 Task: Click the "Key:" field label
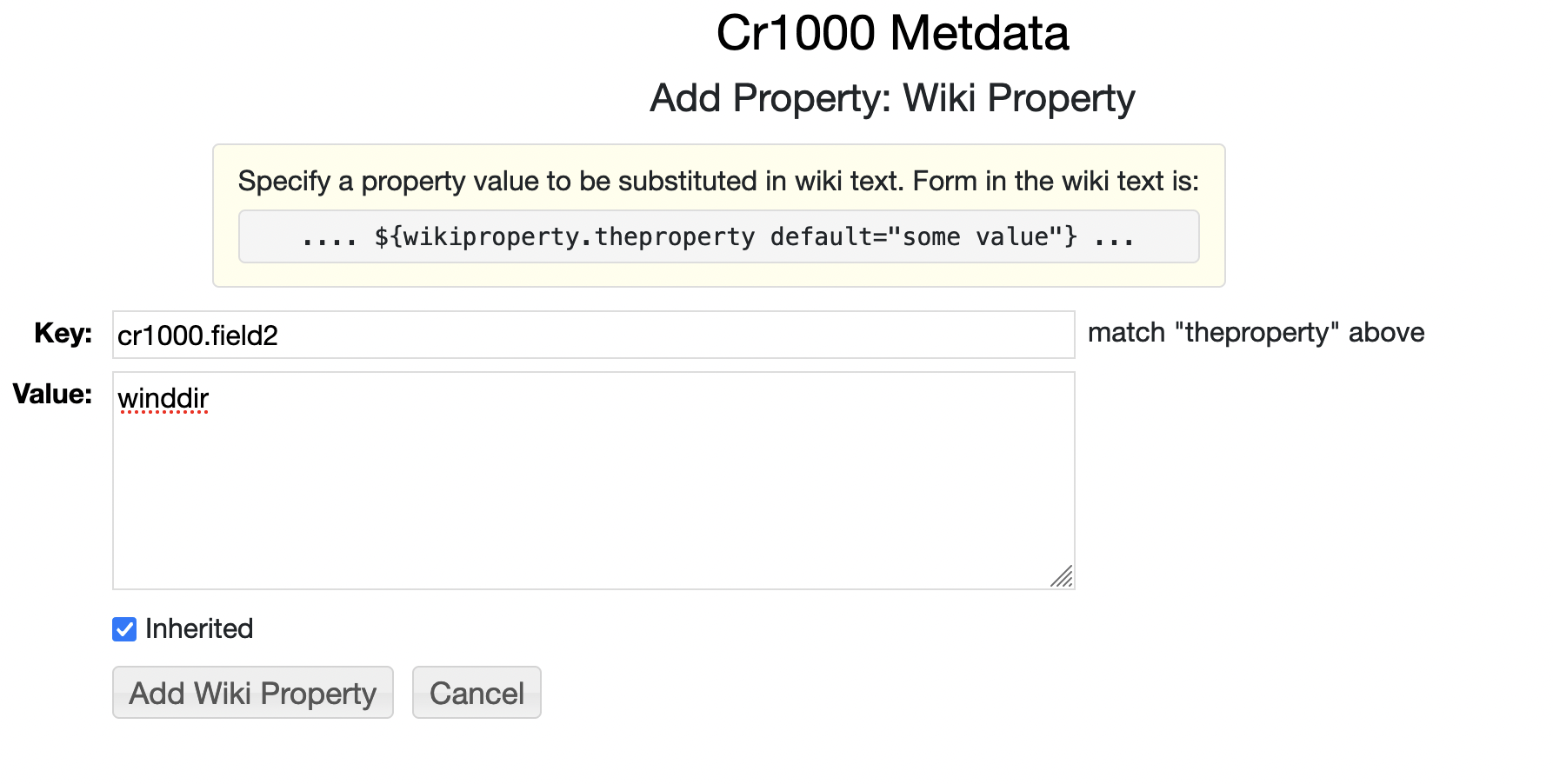click(x=63, y=333)
